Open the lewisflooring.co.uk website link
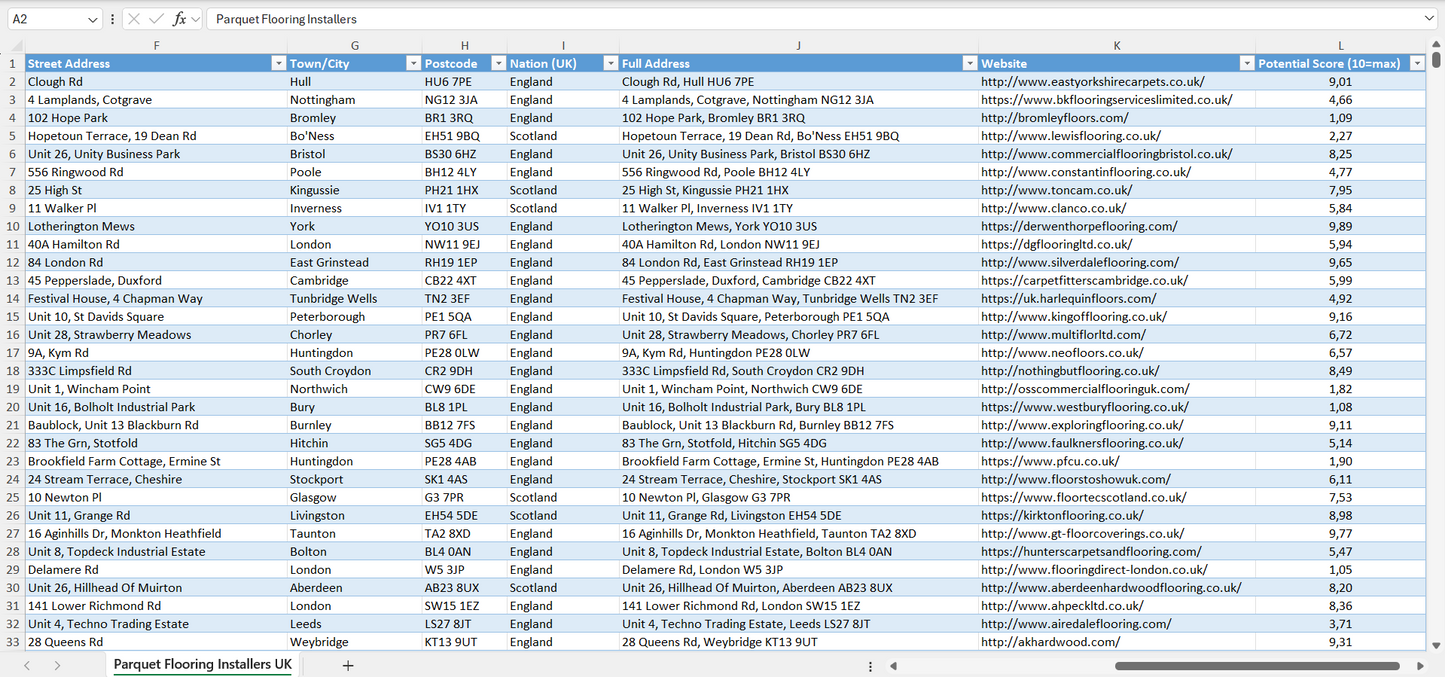This screenshot has height=677, width=1445. click(1070, 136)
